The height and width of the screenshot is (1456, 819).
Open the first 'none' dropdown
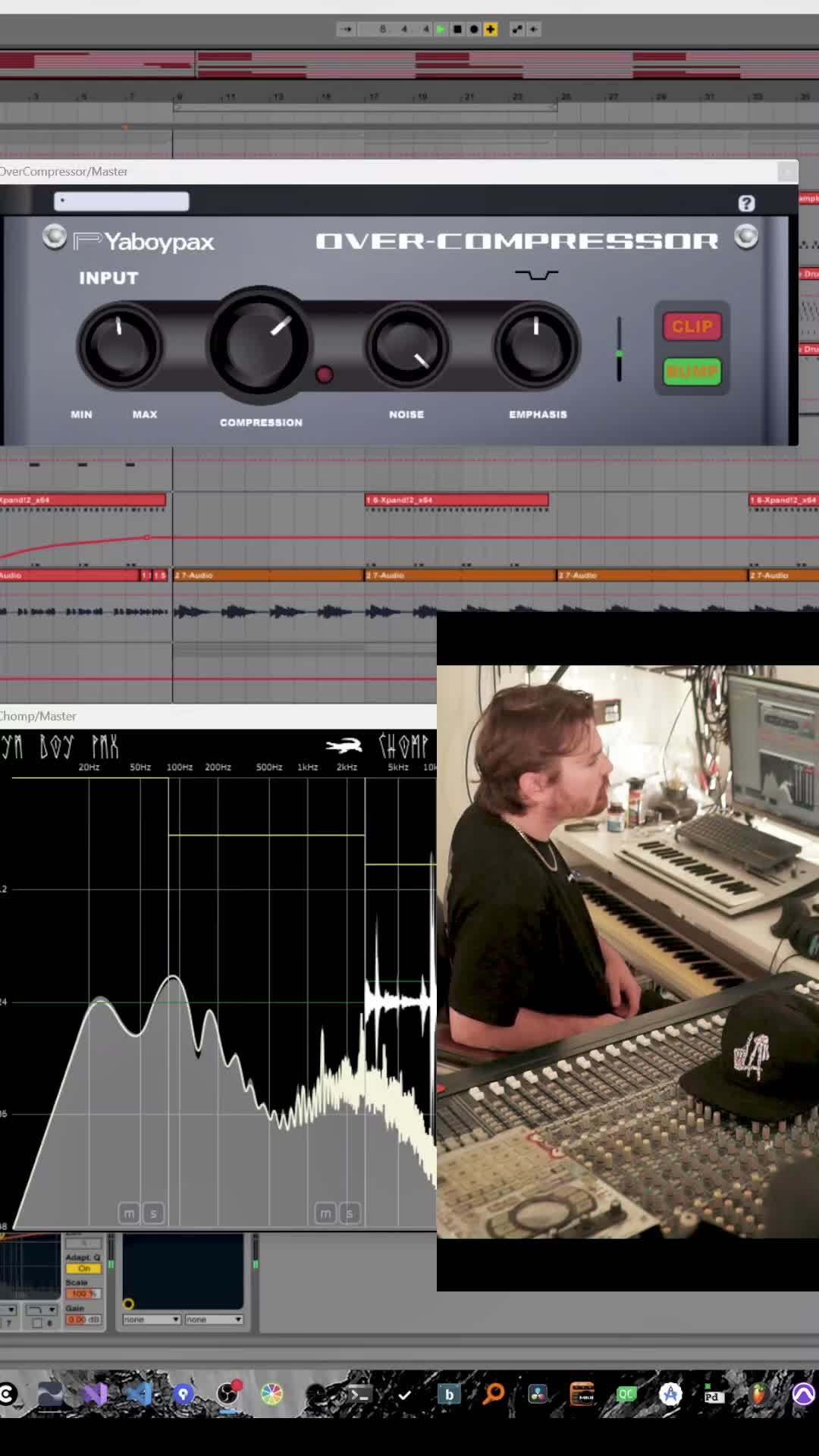(x=152, y=1319)
